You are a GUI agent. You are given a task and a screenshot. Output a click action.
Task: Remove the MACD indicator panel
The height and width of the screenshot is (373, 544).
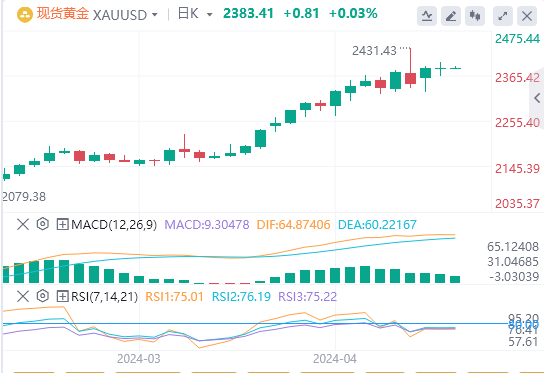pos(23,224)
